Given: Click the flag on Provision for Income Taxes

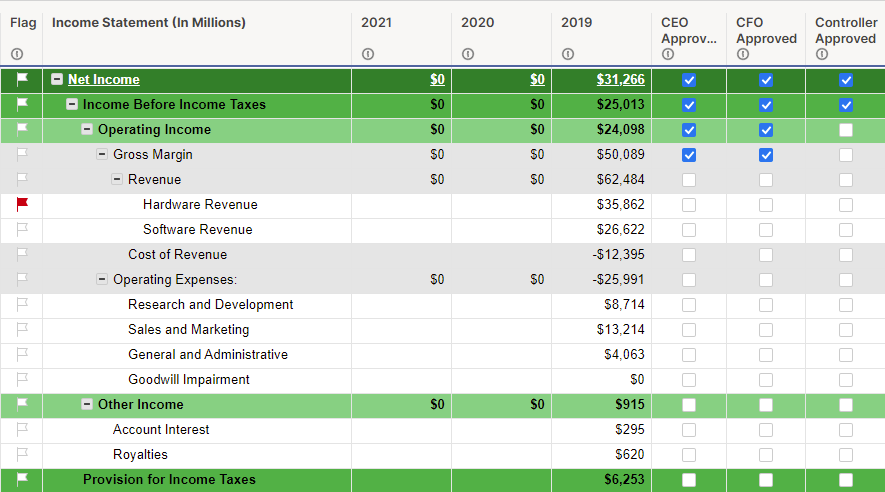Looking at the screenshot, I should tap(22, 479).
